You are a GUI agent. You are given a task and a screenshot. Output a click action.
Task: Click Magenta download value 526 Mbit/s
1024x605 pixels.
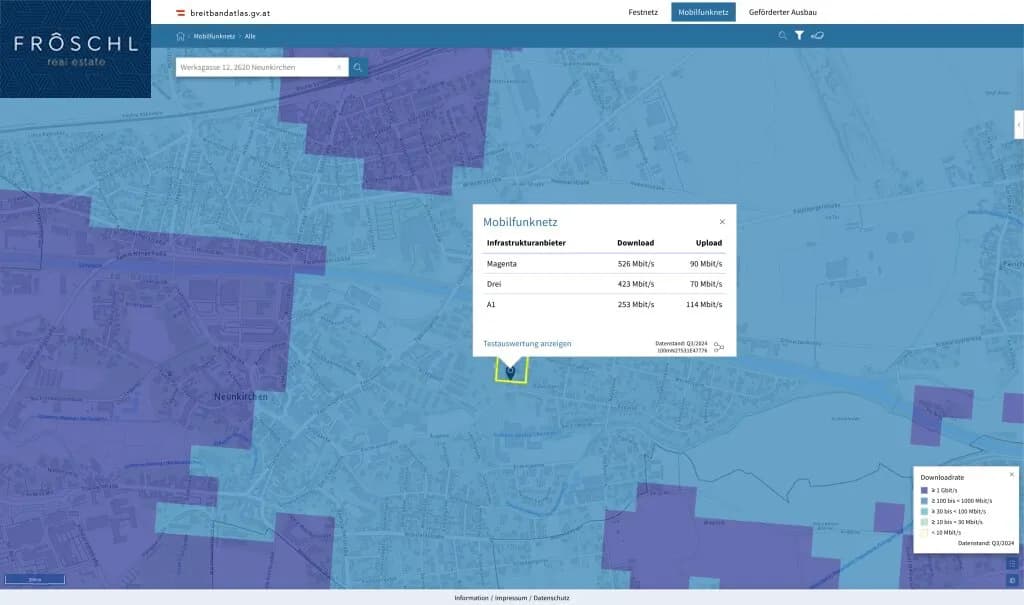point(635,264)
